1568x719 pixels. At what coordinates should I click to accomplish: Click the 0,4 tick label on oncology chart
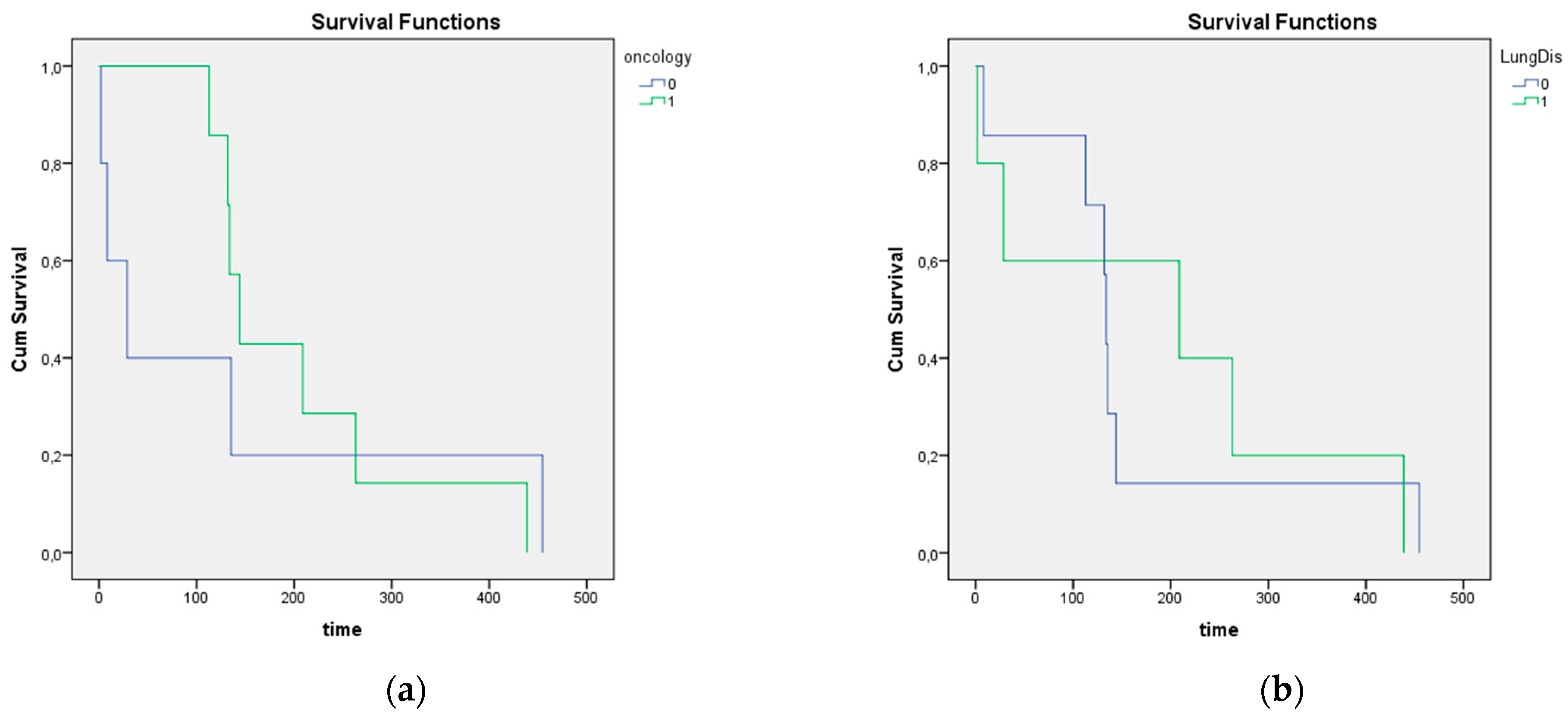[51, 359]
